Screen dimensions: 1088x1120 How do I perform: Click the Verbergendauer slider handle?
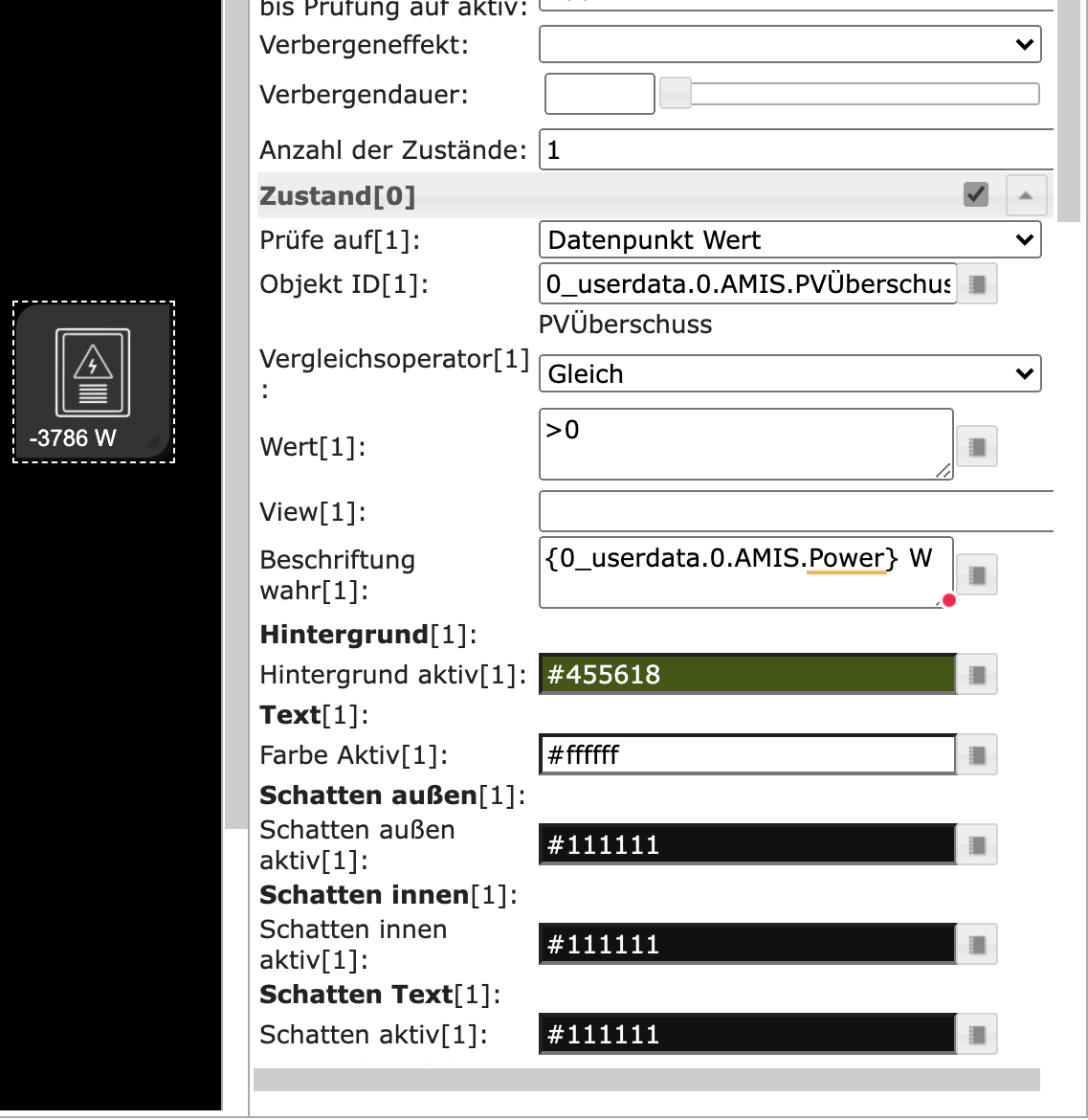(676, 94)
